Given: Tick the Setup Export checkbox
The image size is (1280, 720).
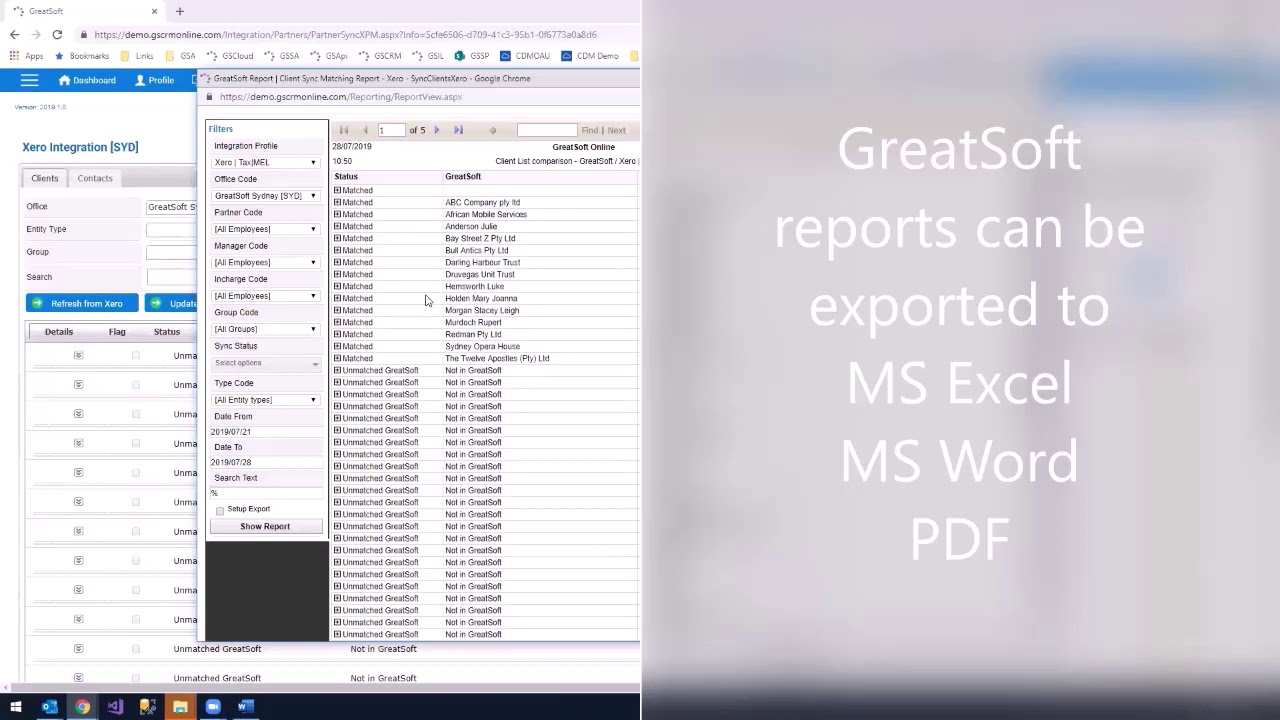Looking at the screenshot, I should pyautogui.click(x=220, y=510).
